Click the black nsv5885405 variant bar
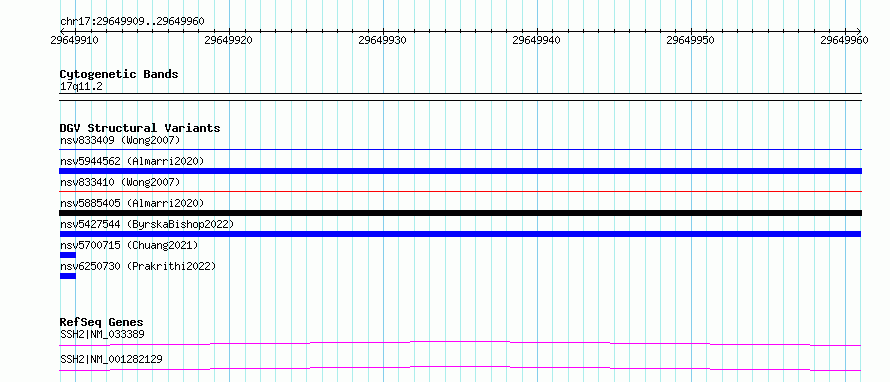 click(460, 213)
